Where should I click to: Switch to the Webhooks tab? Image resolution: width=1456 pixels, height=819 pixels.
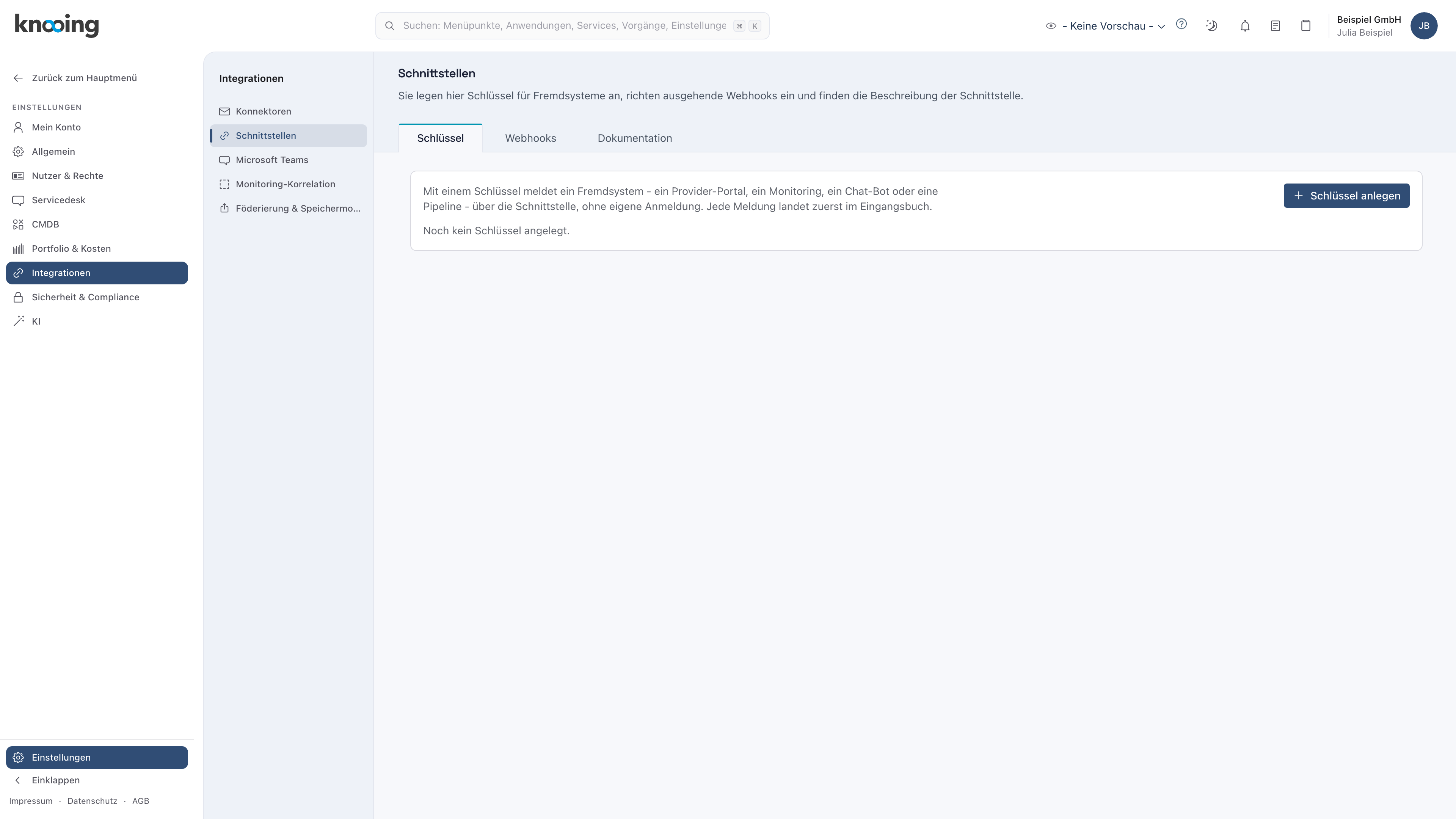click(x=530, y=138)
